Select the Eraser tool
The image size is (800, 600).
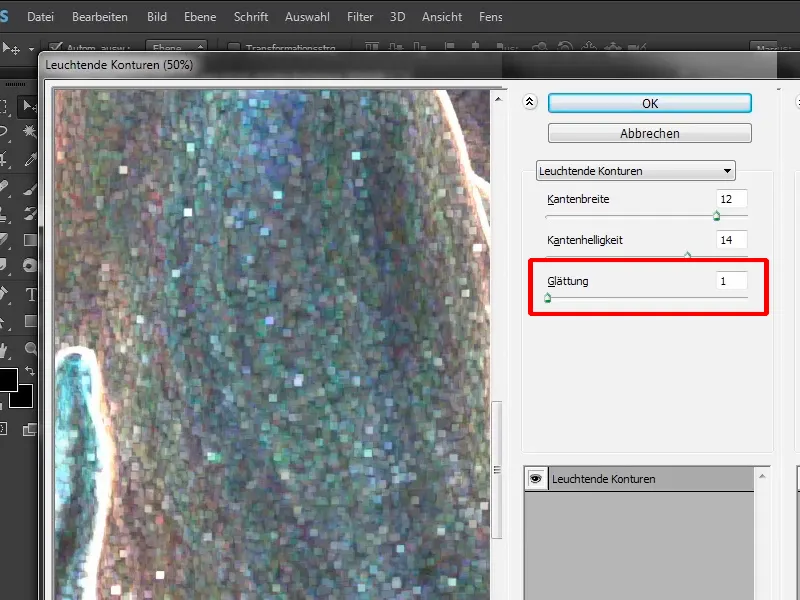(3, 240)
